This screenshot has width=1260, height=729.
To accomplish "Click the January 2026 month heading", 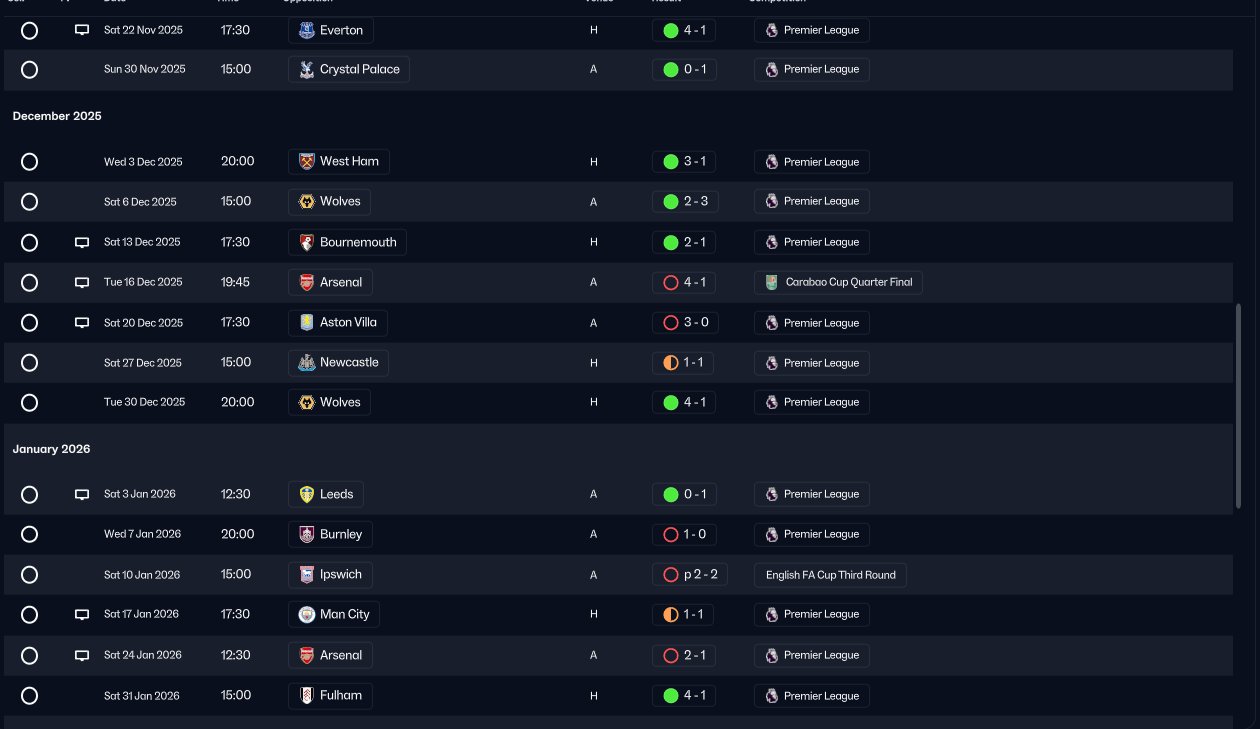I will pyautogui.click(x=51, y=449).
